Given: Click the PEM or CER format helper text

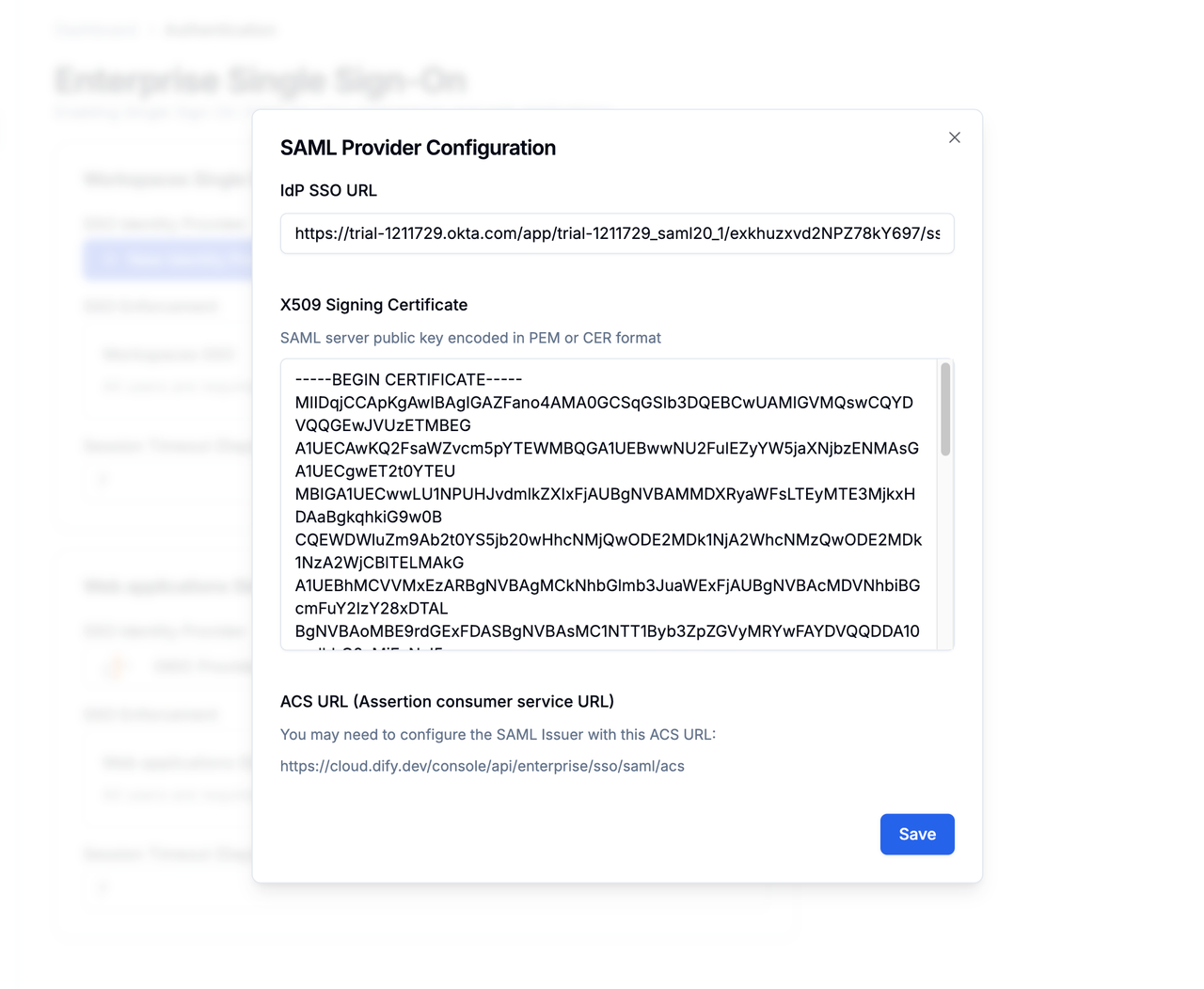Looking at the screenshot, I should (470, 338).
